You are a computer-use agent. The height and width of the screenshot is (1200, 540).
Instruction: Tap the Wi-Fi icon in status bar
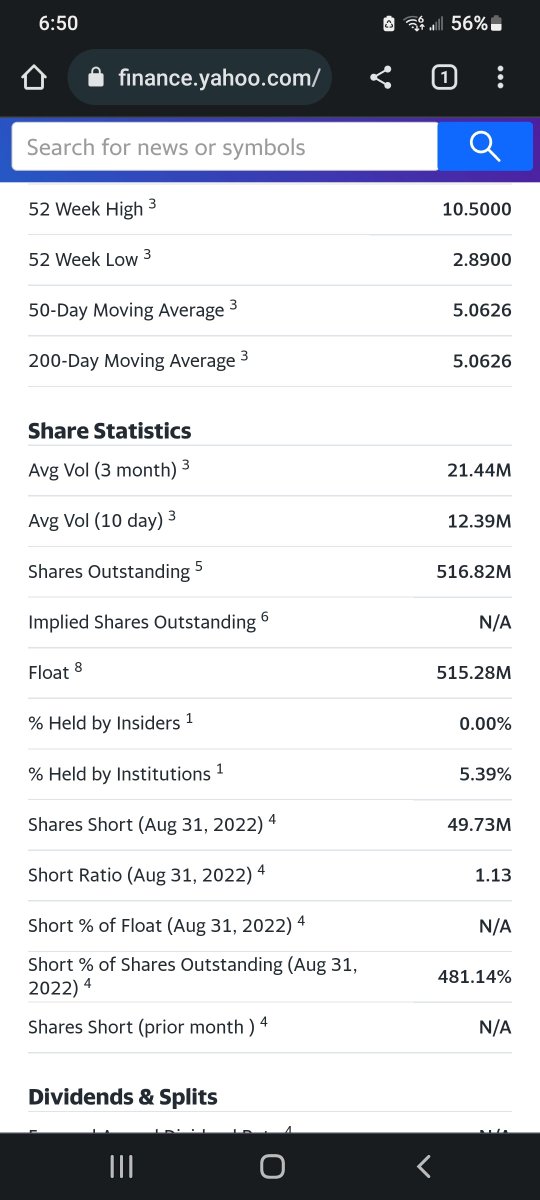click(415, 23)
